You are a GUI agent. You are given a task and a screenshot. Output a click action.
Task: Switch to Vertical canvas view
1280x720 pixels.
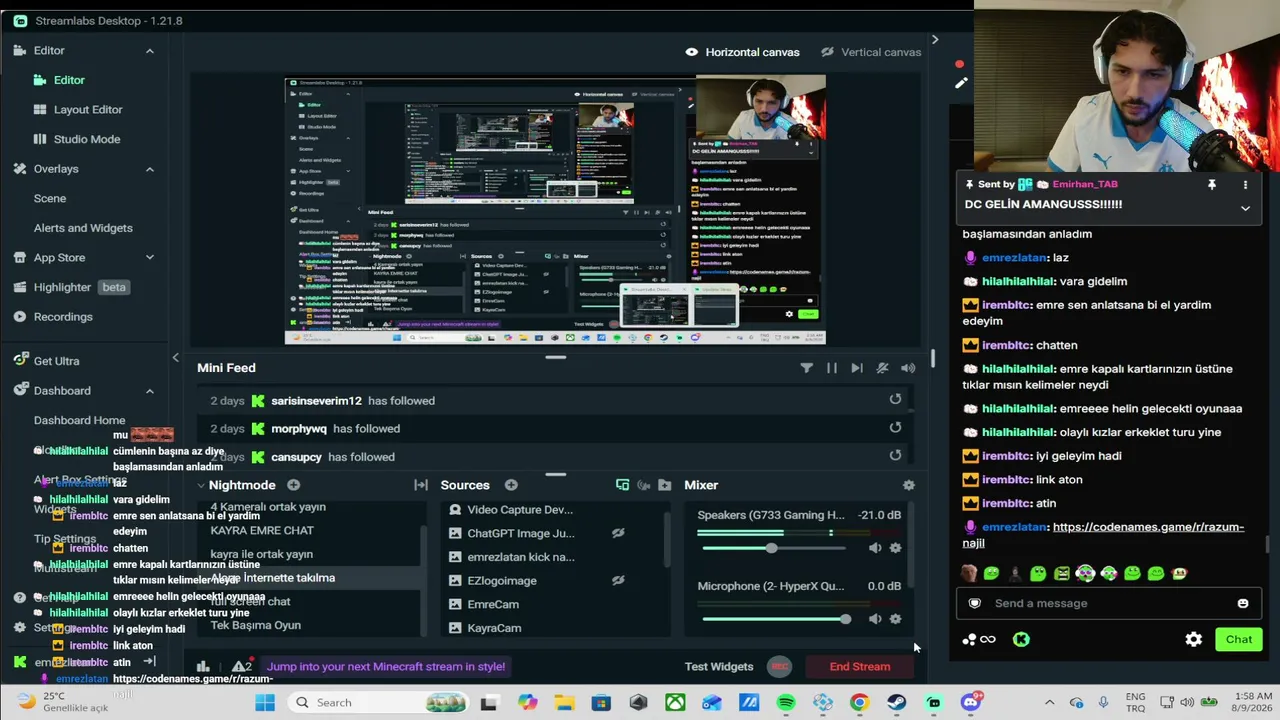[x=870, y=52]
